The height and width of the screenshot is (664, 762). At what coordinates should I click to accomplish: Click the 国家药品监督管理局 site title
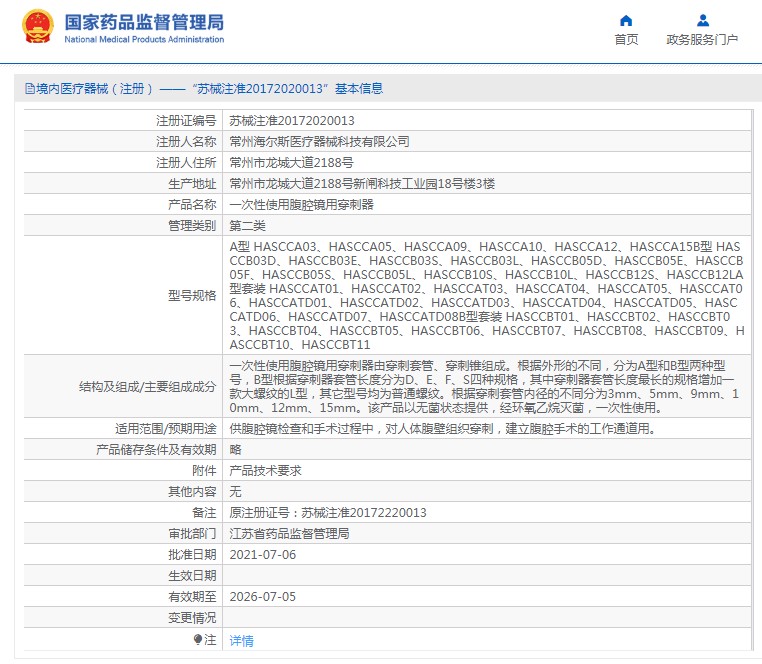[144, 21]
